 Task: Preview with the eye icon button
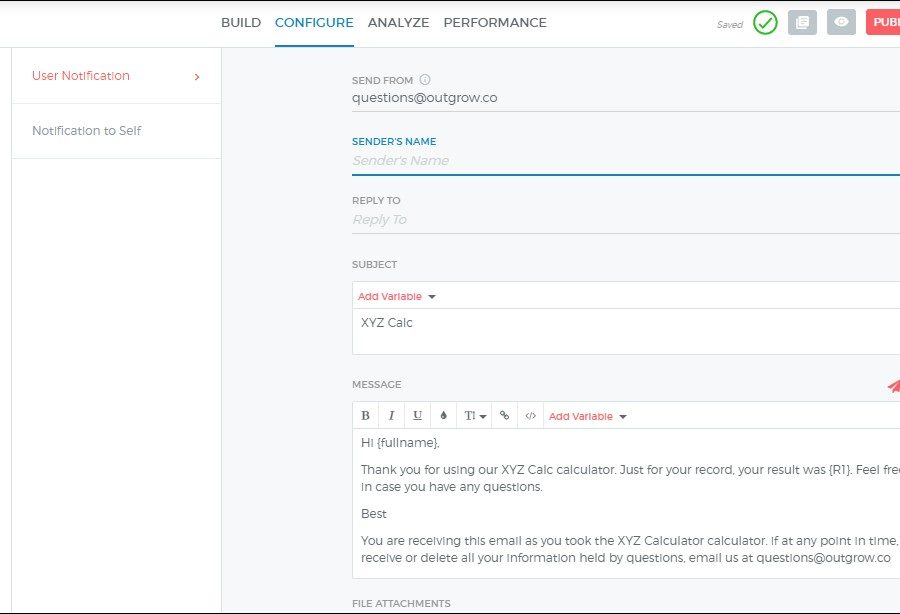coord(841,22)
